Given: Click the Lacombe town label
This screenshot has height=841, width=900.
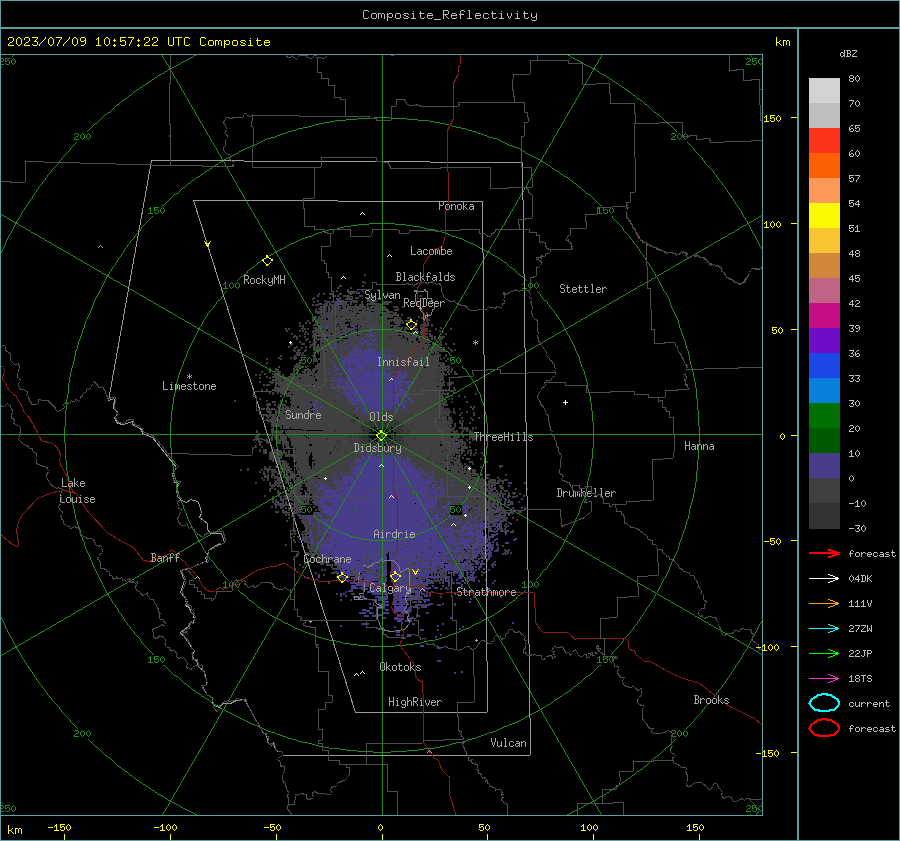Looking at the screenshot, I should pos(430,251).
